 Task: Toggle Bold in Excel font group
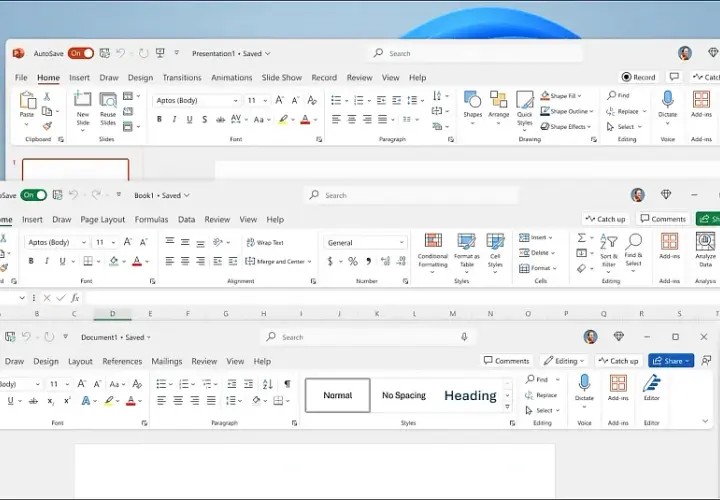point(31,261)
